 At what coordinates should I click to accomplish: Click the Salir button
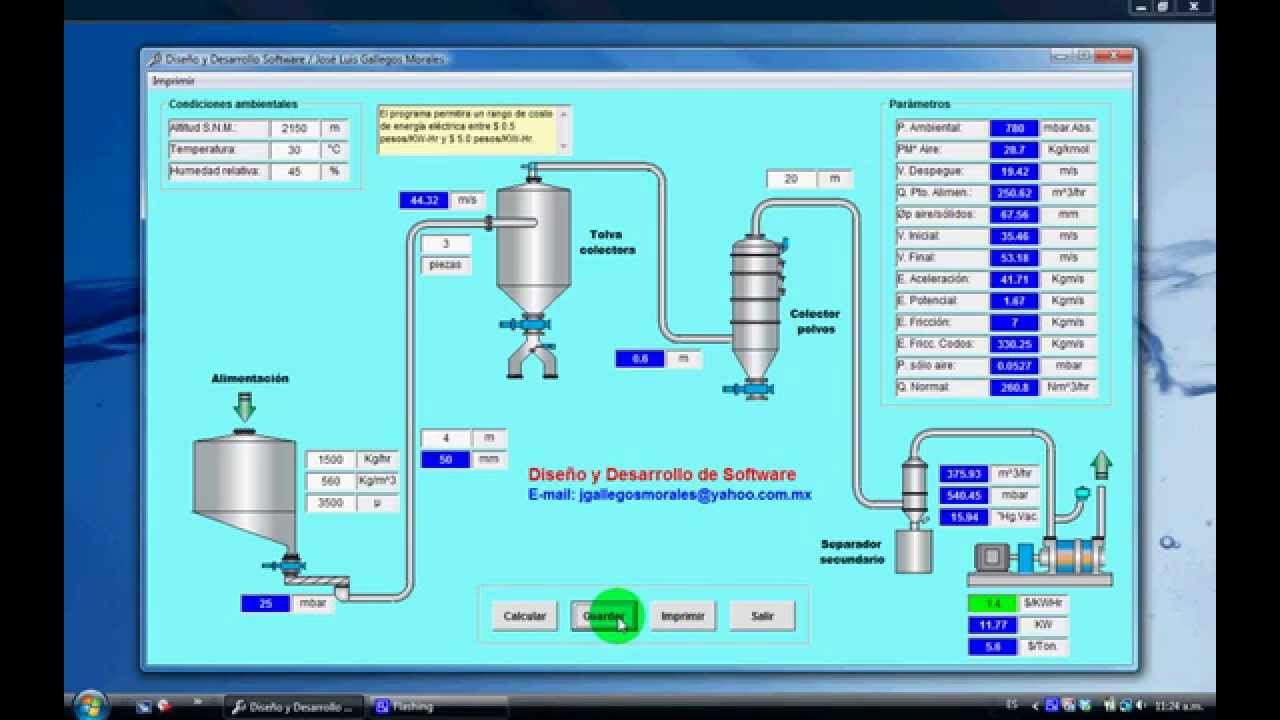[762, 616]
